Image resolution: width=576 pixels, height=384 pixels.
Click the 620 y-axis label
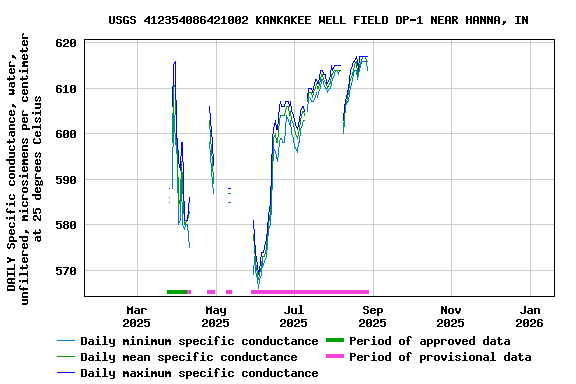(66, 43)
